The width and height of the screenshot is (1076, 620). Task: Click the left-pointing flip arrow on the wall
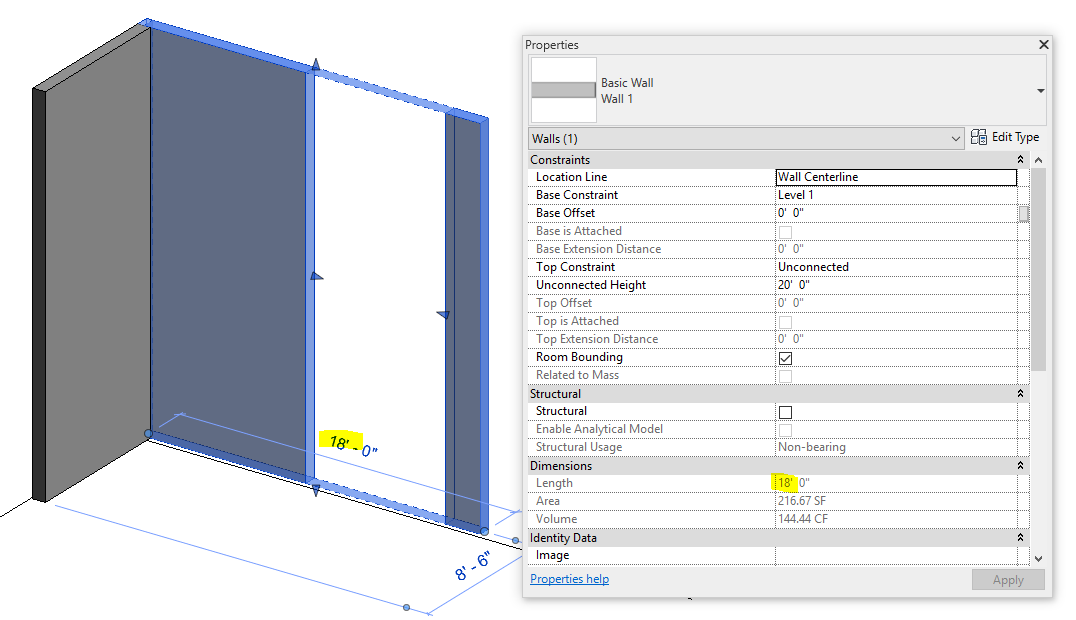[443, 314]
